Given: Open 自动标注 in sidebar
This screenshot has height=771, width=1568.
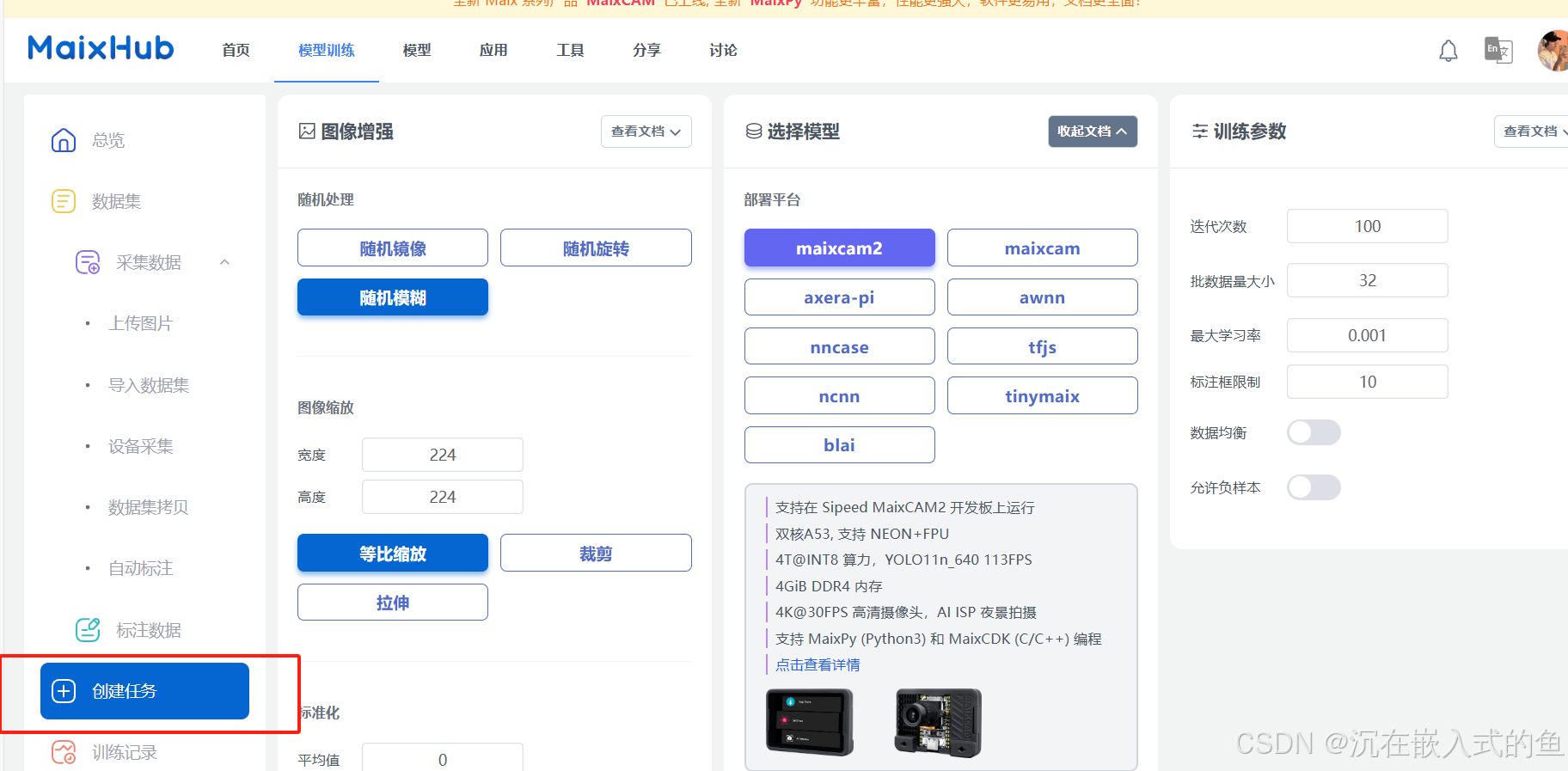Looking at the screenshot, I should [140, 568].
